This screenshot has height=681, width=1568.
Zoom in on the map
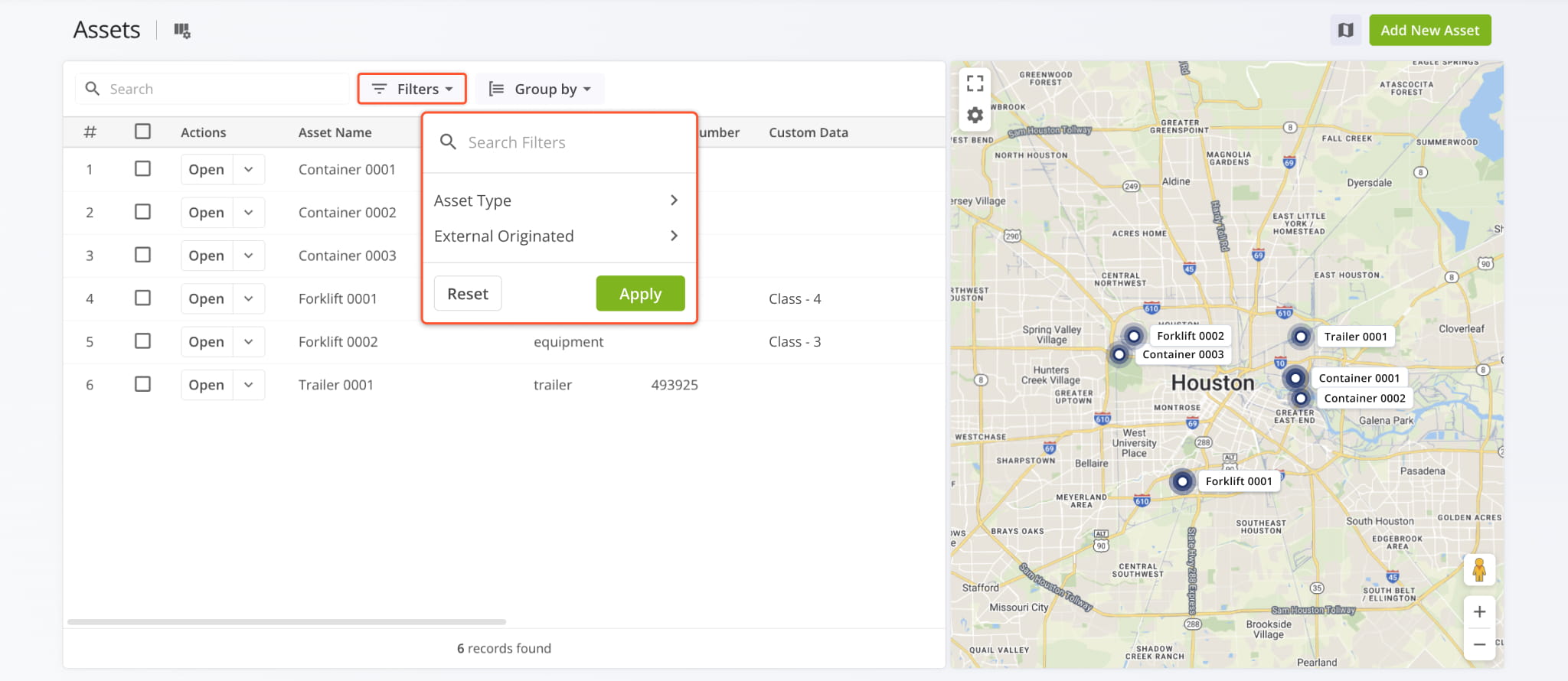pyautogui.click(x=1479, y=612)
